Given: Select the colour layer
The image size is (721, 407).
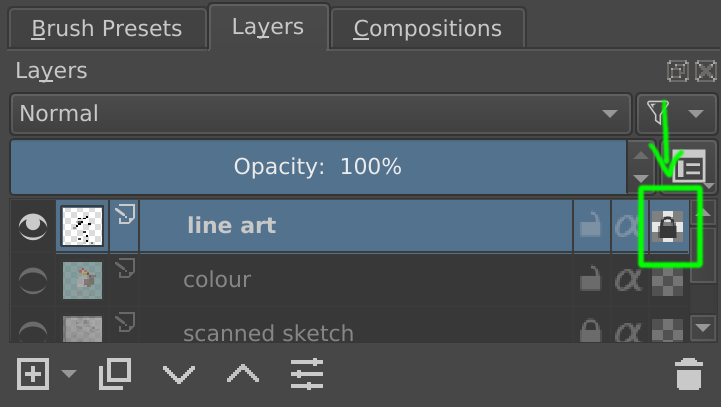Looking at the screenshot, I should coord(350,280).
